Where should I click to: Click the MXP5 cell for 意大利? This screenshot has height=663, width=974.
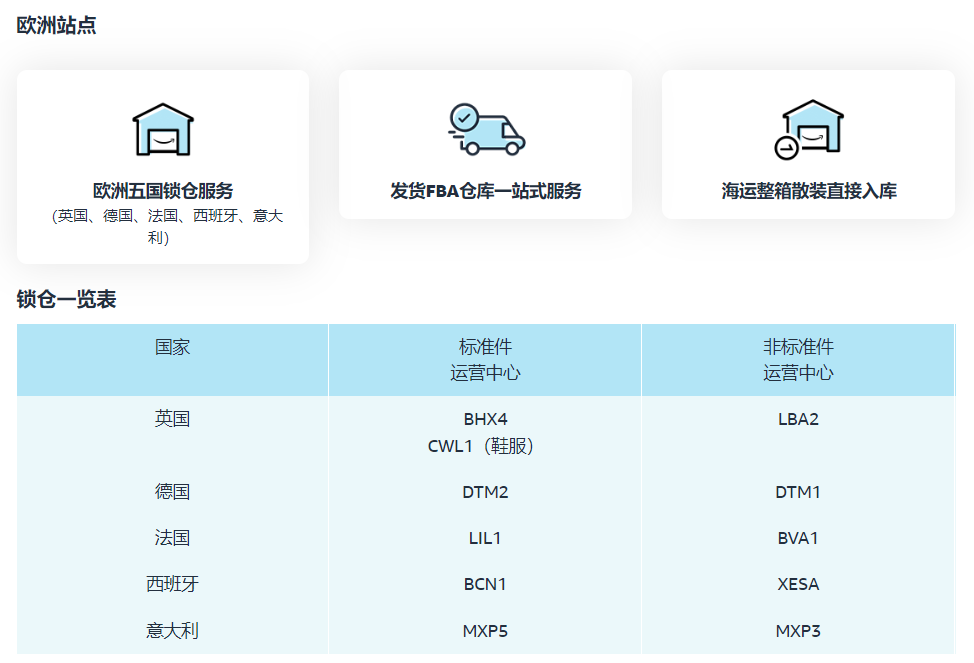486,629
